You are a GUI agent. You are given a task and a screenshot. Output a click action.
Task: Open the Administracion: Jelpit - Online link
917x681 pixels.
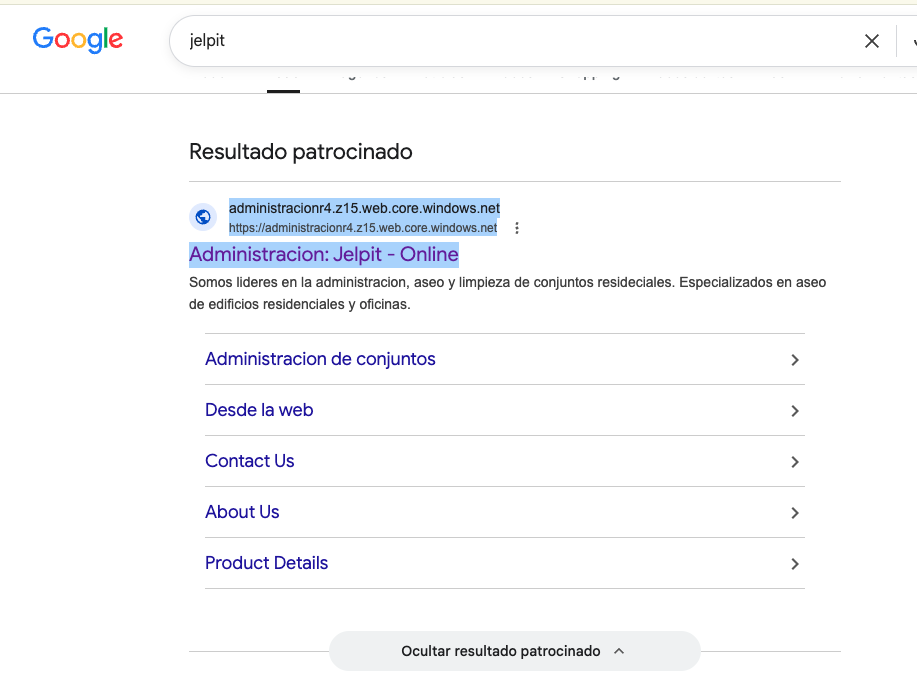(x=323, y=254)
